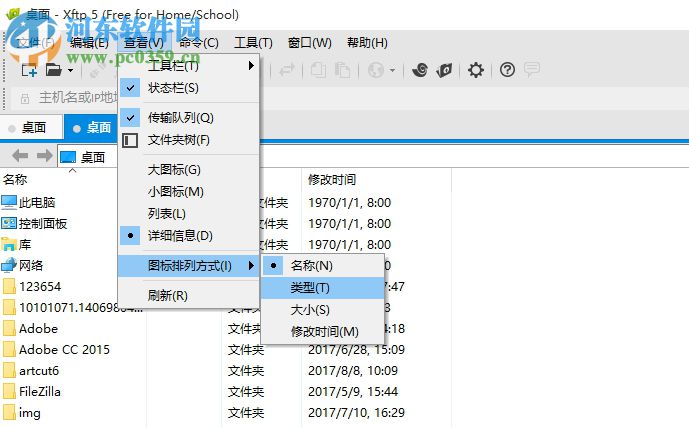This screenshot has height=428, width=689.
Task: Select 详细信息(D) view mode
Action: pos(189,236)
